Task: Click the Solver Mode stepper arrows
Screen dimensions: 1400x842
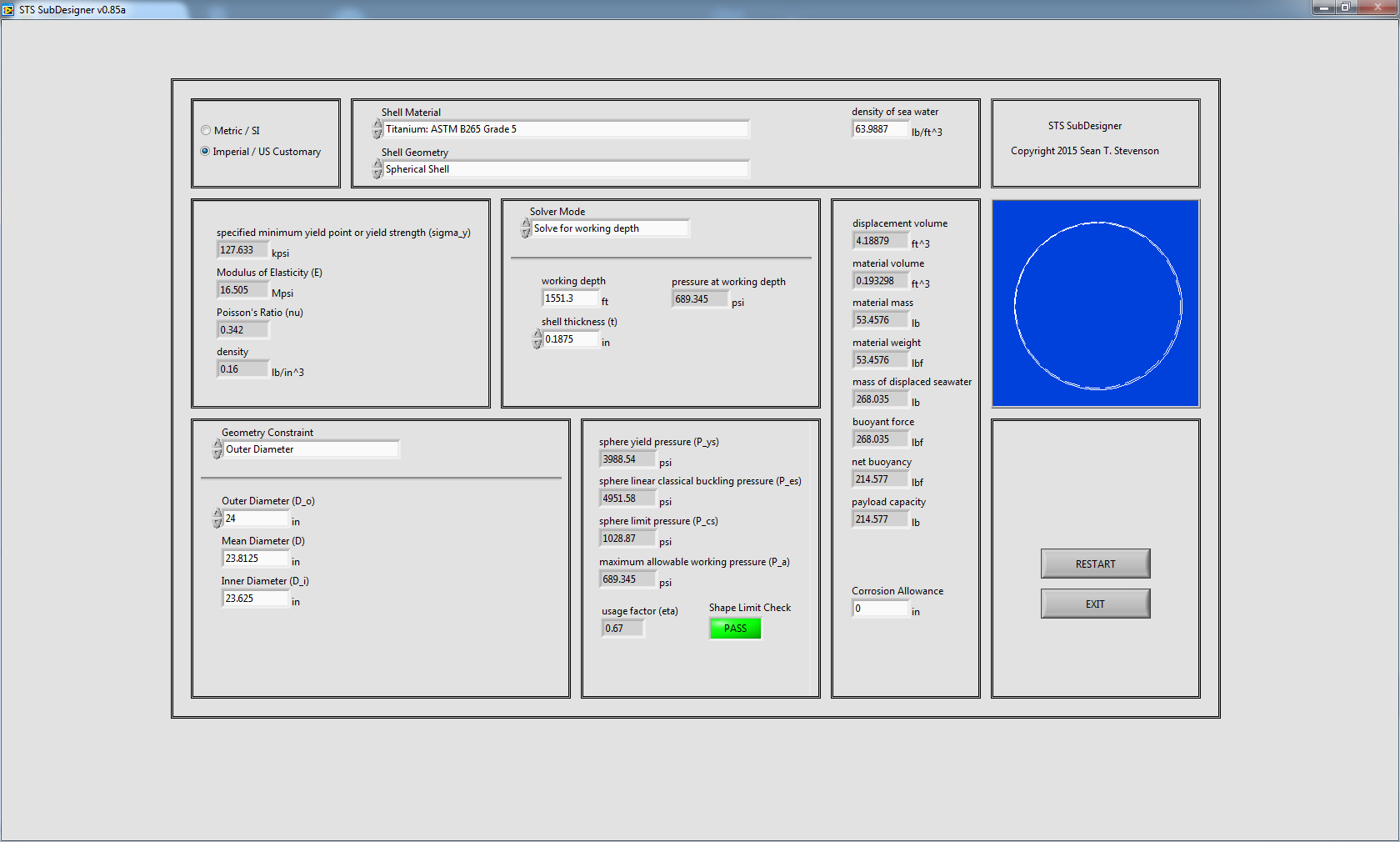Action: [x=526, y=228]
